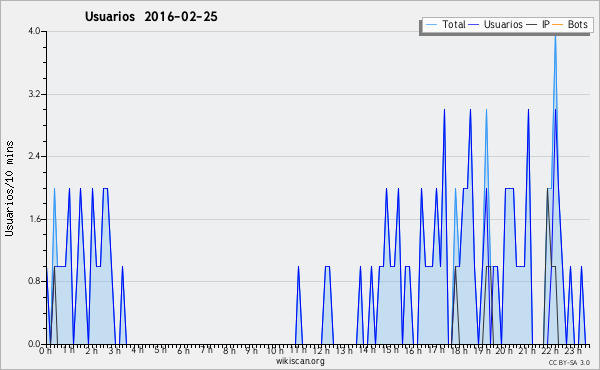Screen dimensions: 600x370
Task: Click the 3 h x-axis label
Action: point(114,350)
